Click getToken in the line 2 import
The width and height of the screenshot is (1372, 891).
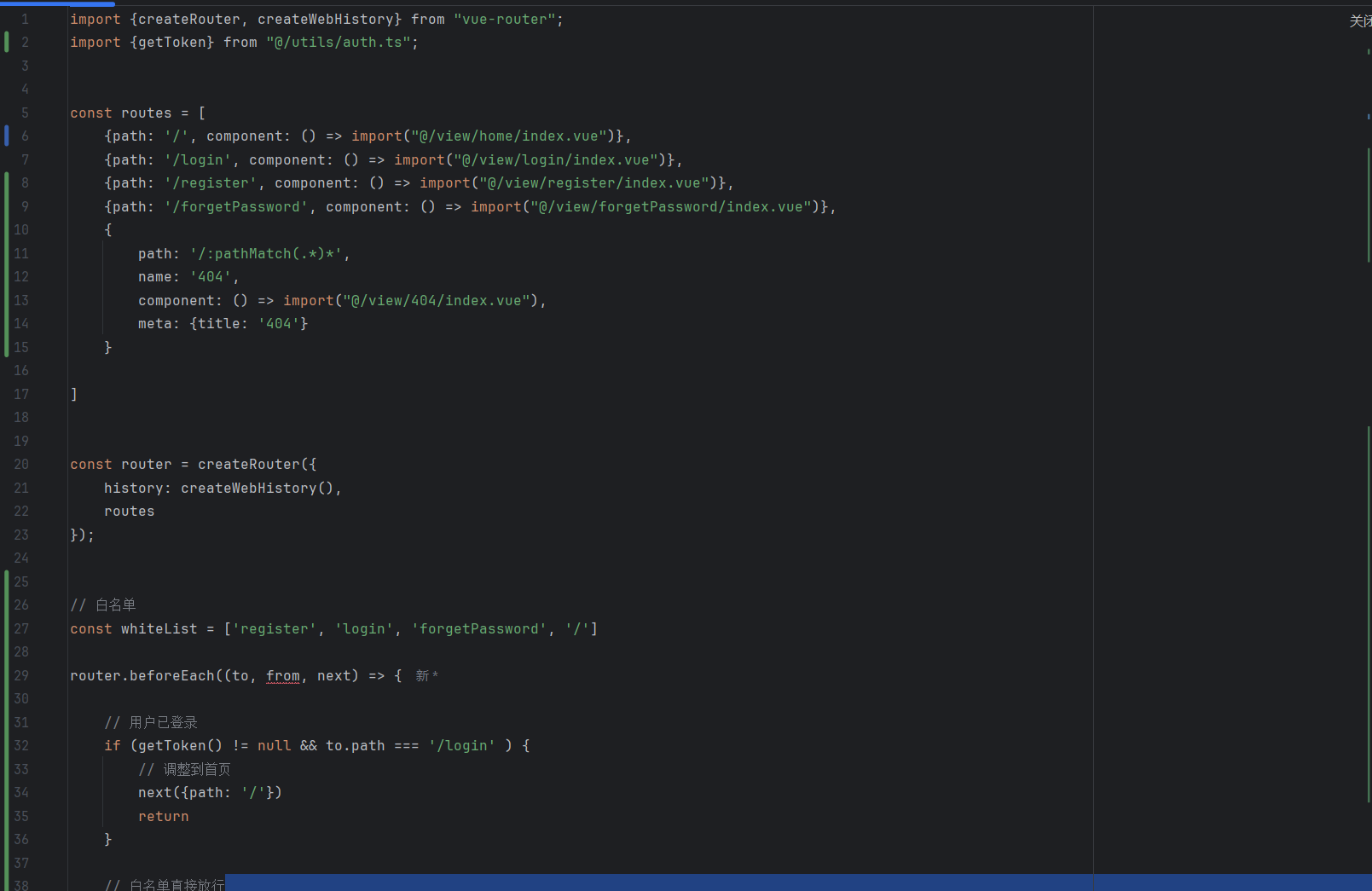pos(172,43)
